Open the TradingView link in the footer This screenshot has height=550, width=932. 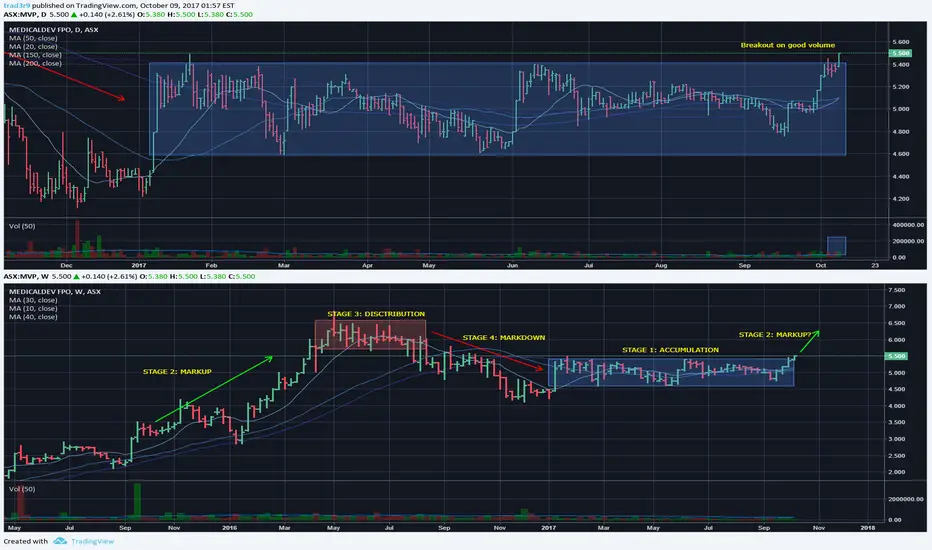[x=92, y=541]
